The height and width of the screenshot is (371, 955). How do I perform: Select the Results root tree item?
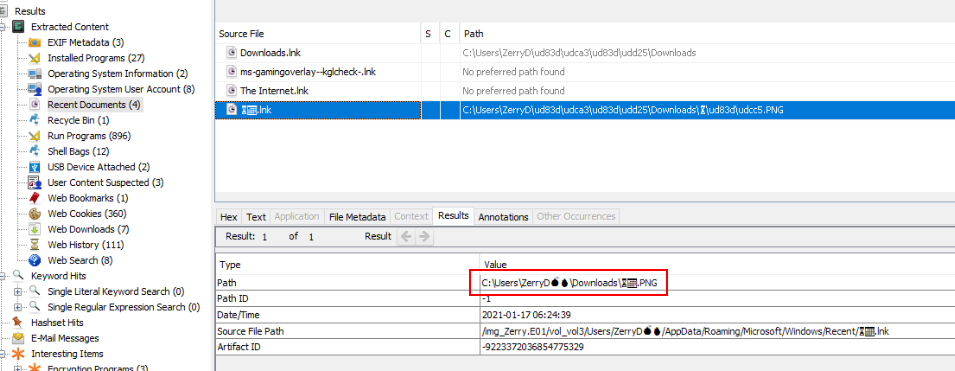pyautogui.click(x=30, y=11)
